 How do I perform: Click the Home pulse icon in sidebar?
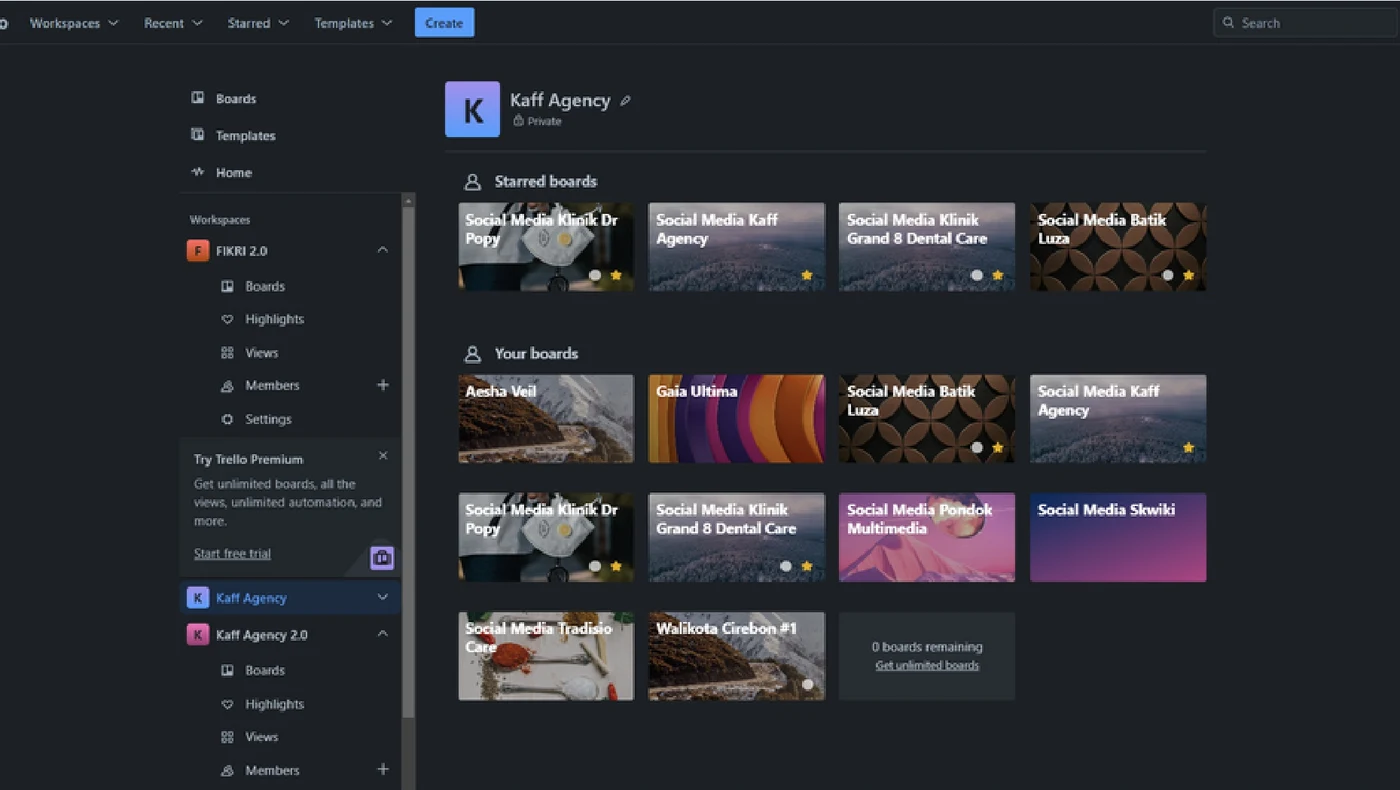(x=198, y=172)
